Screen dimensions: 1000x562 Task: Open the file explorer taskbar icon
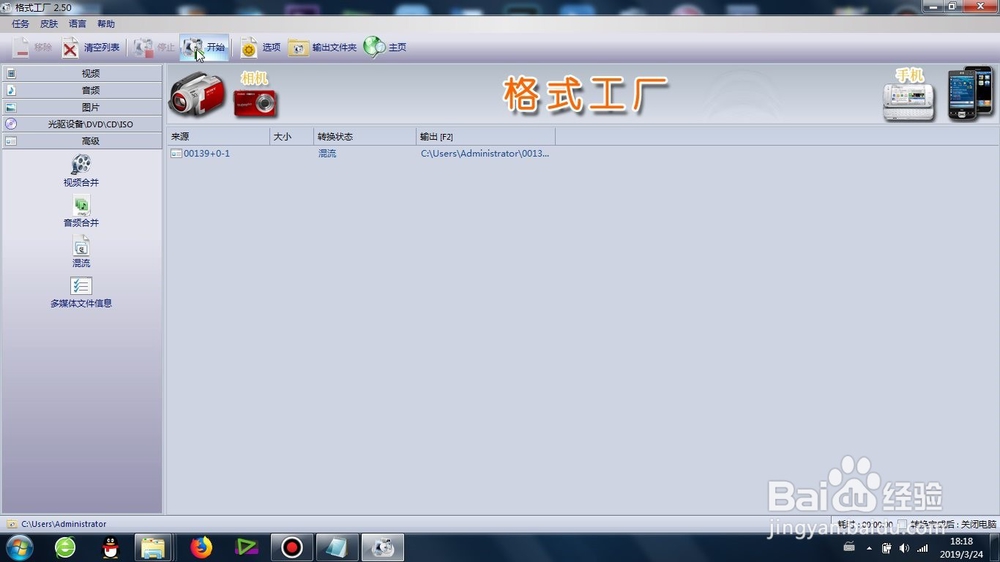point(153,547)
